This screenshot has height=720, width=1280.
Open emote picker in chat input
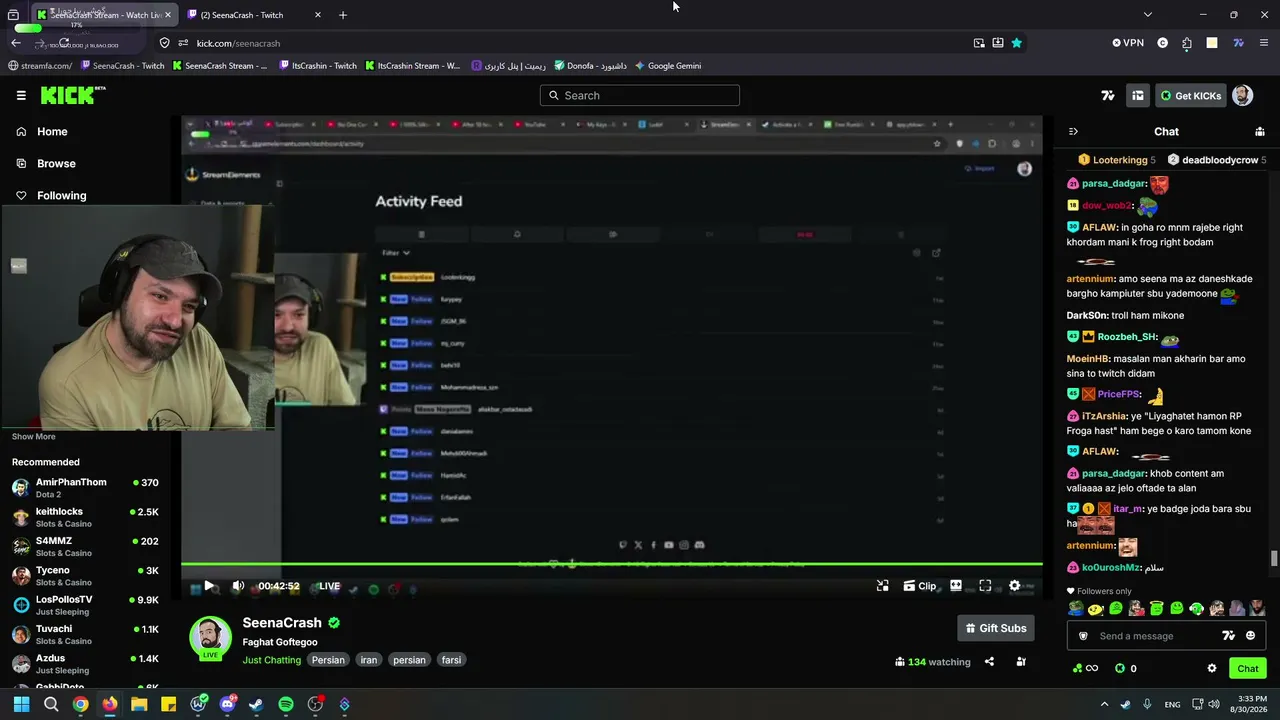click(x=1250, y=636)
